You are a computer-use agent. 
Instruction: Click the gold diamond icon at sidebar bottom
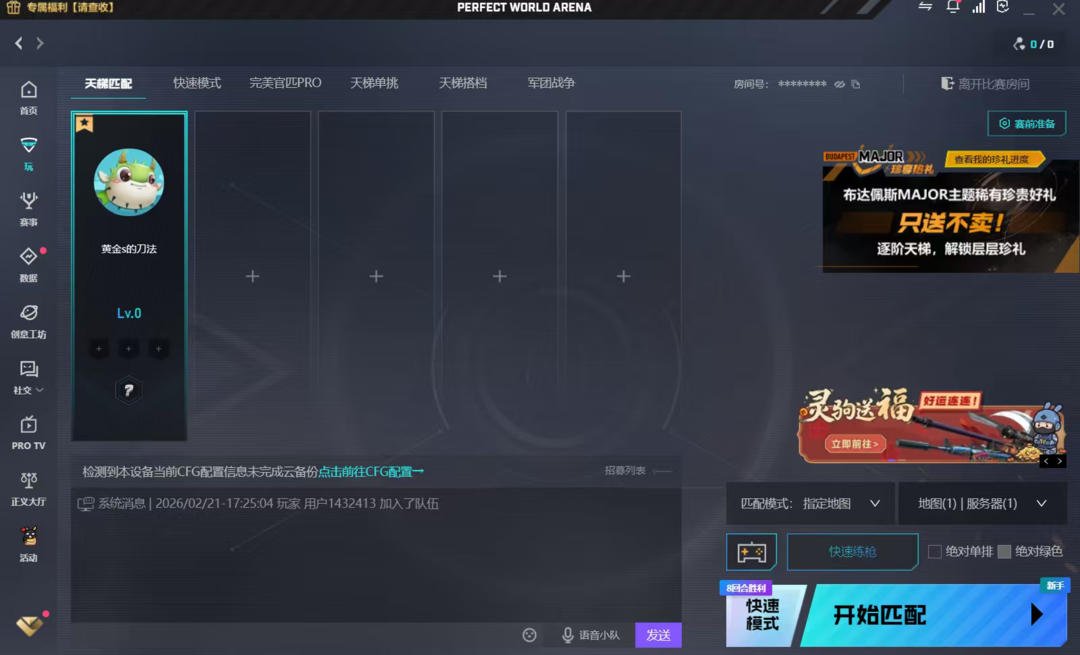29,625
